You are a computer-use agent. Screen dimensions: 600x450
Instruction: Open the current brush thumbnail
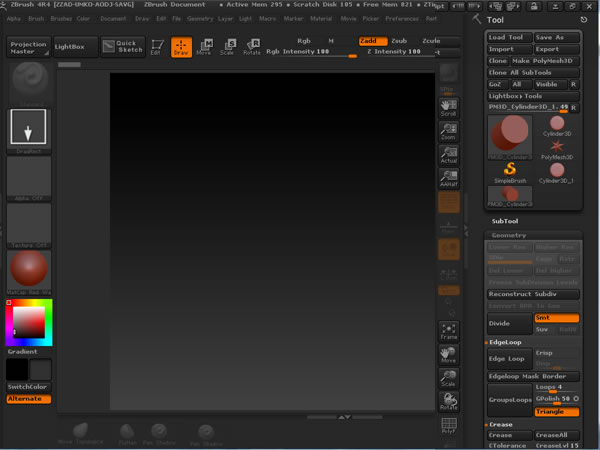pos(30,83)
